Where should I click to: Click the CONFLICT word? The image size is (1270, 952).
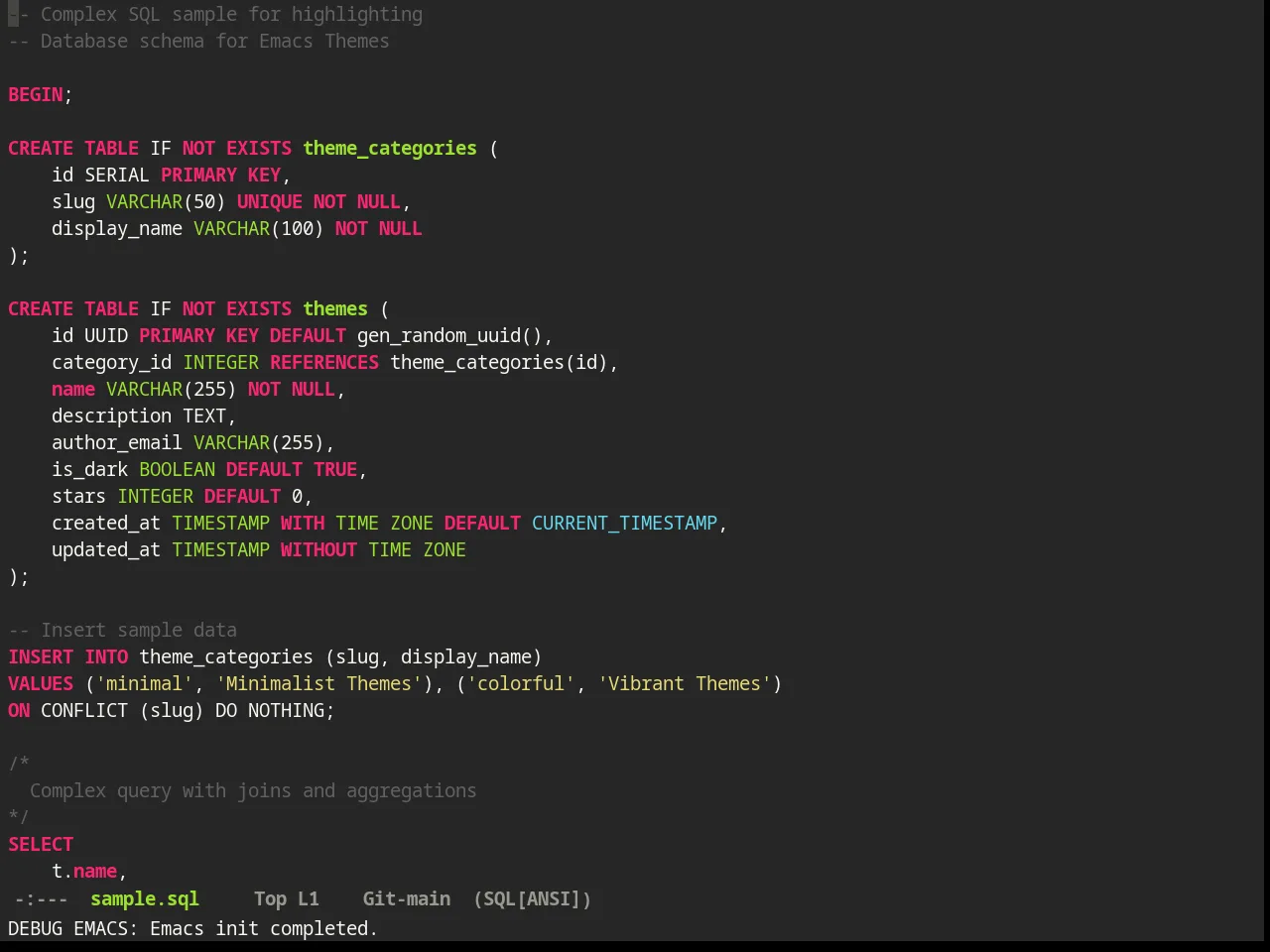point(84,711)
